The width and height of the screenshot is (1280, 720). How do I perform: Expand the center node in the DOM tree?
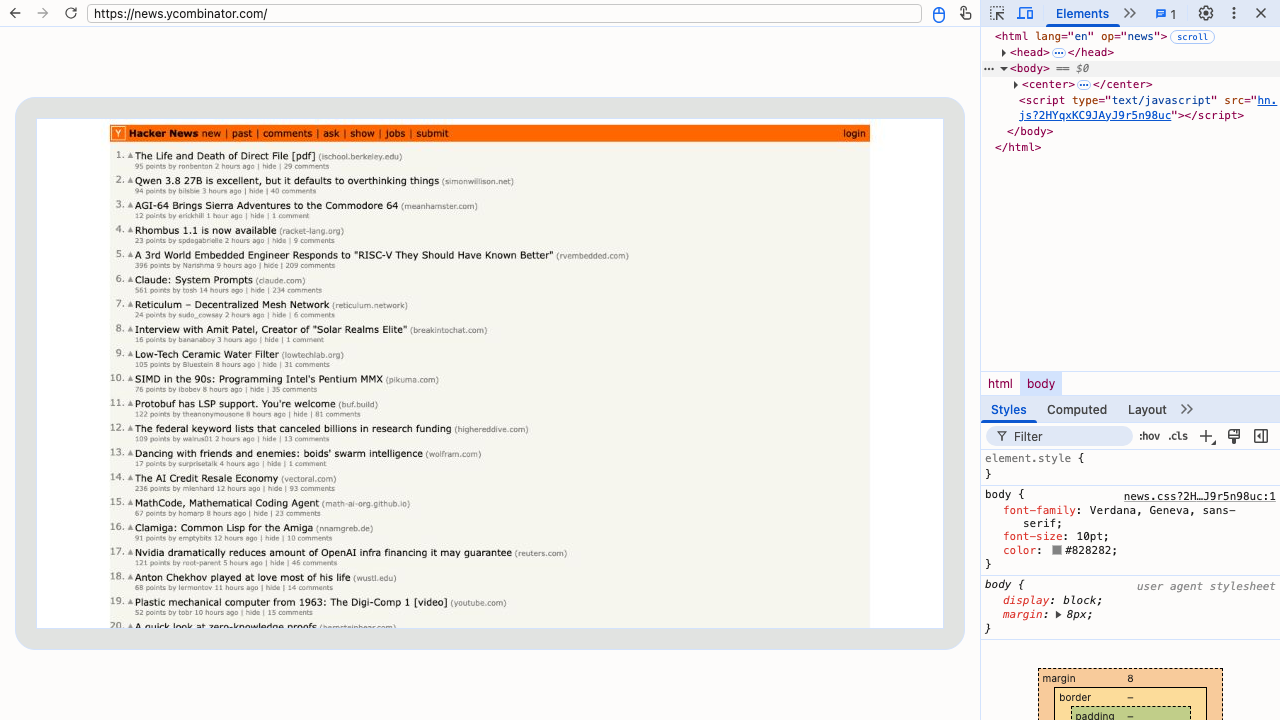tap(1016, 85)
